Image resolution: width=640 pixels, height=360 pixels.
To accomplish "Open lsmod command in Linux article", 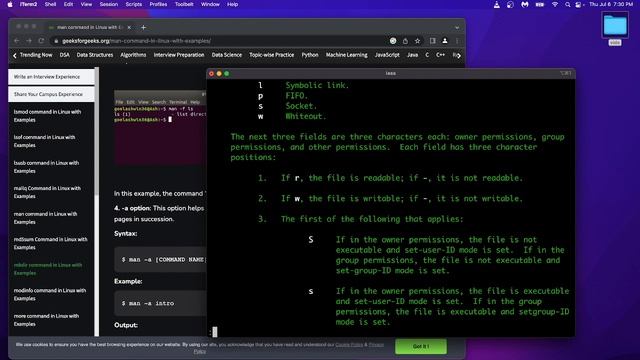I will (47, 116).
